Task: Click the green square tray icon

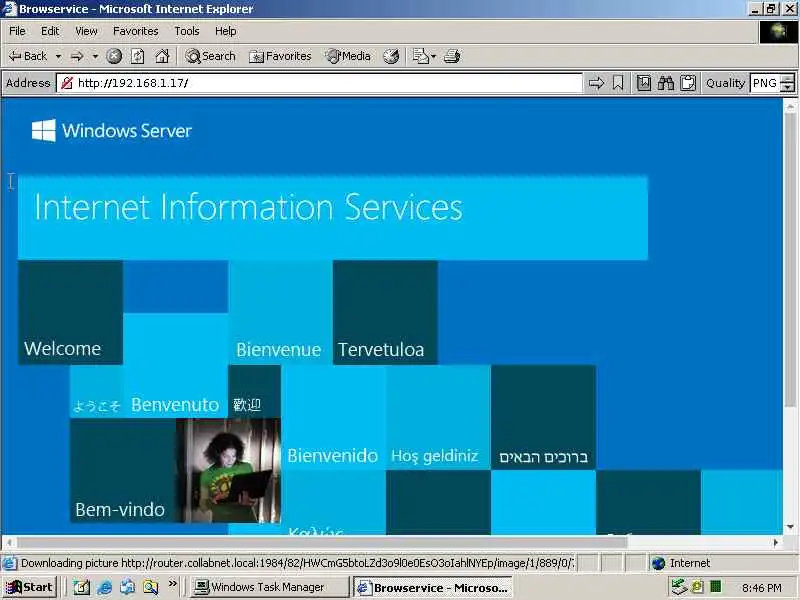Action: click(715, 587)
